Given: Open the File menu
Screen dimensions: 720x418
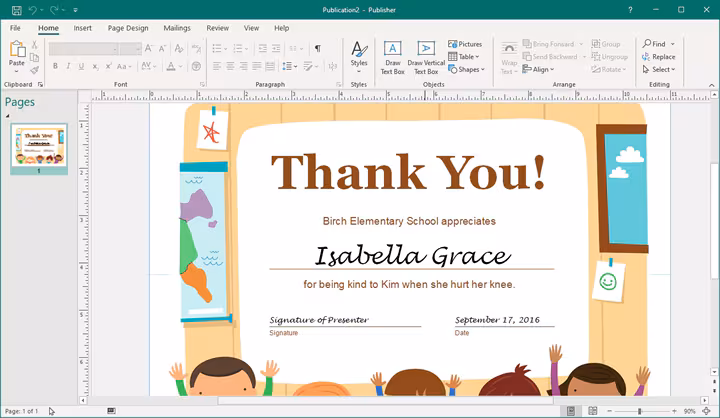Looking at the screenshot, I should (15, 28).
